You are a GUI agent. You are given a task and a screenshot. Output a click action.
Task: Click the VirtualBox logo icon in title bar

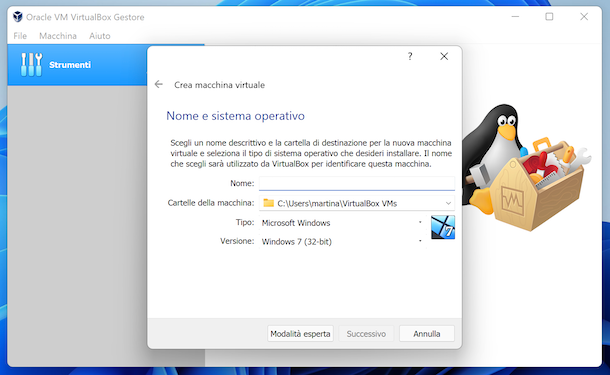[x=18, y=17]
